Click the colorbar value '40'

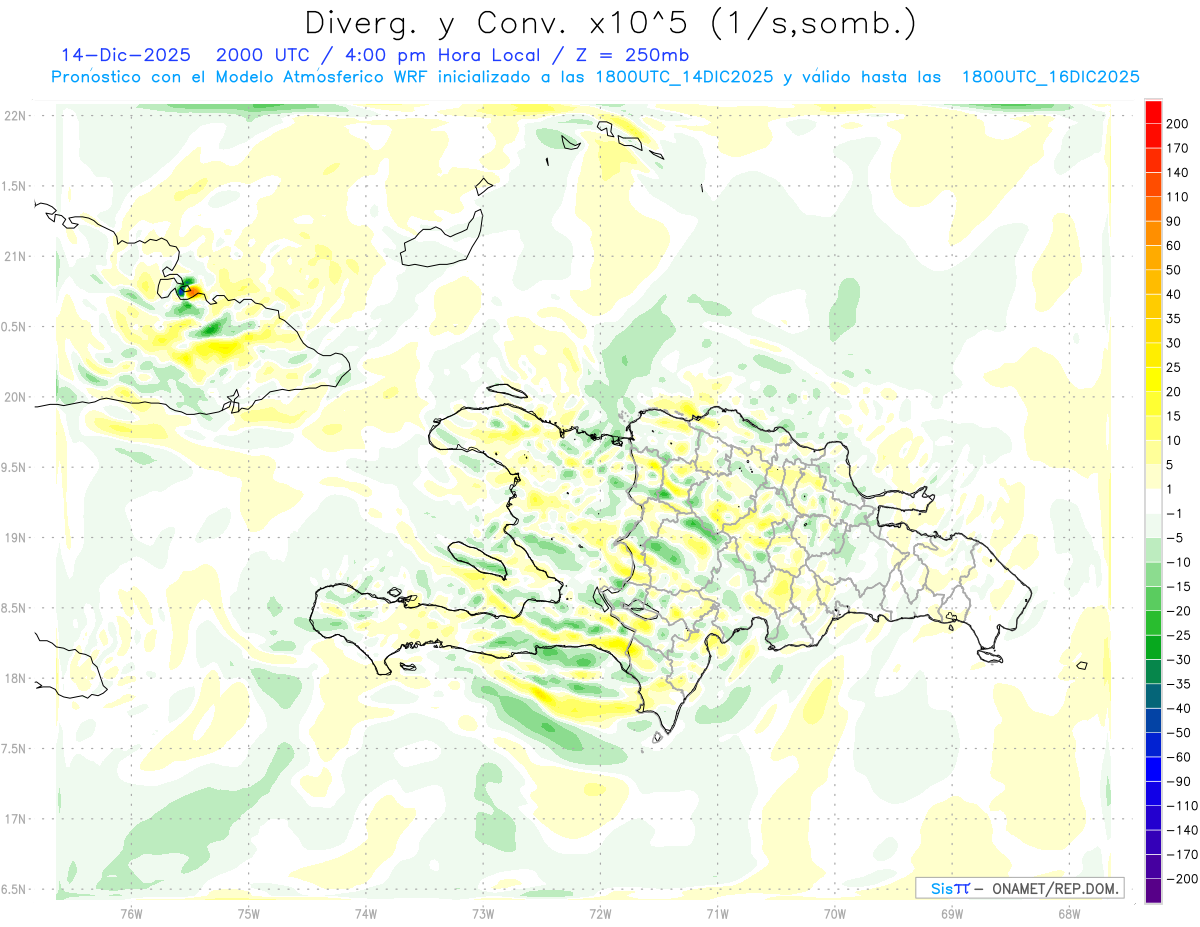[x=1175, y=294]
